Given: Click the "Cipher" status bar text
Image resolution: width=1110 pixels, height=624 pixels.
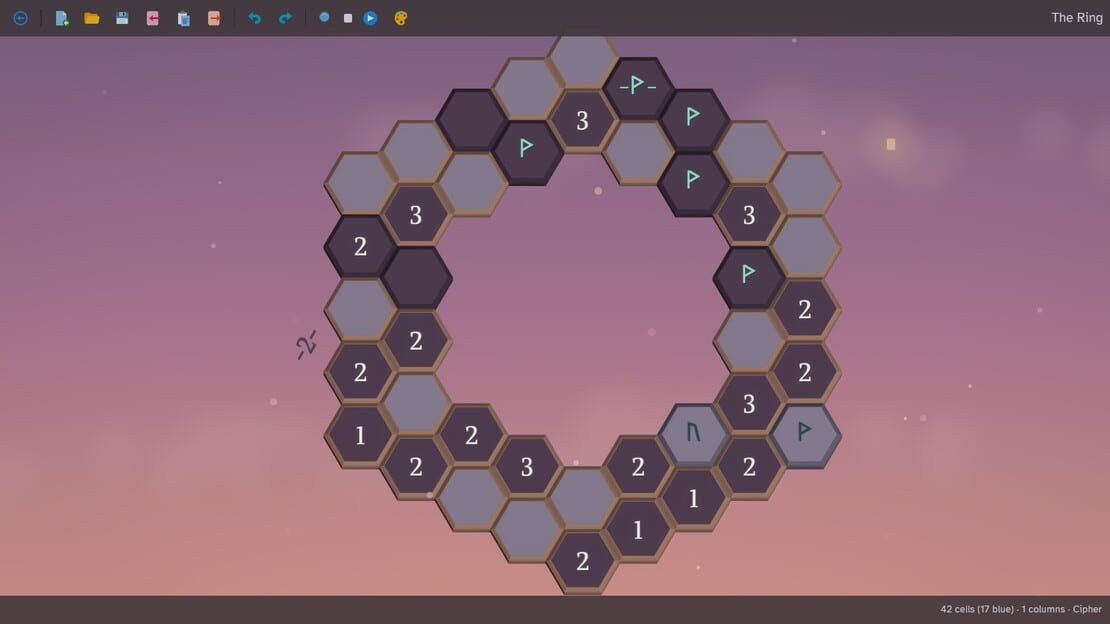Looking at the screenshot, I should (1087, 609).
